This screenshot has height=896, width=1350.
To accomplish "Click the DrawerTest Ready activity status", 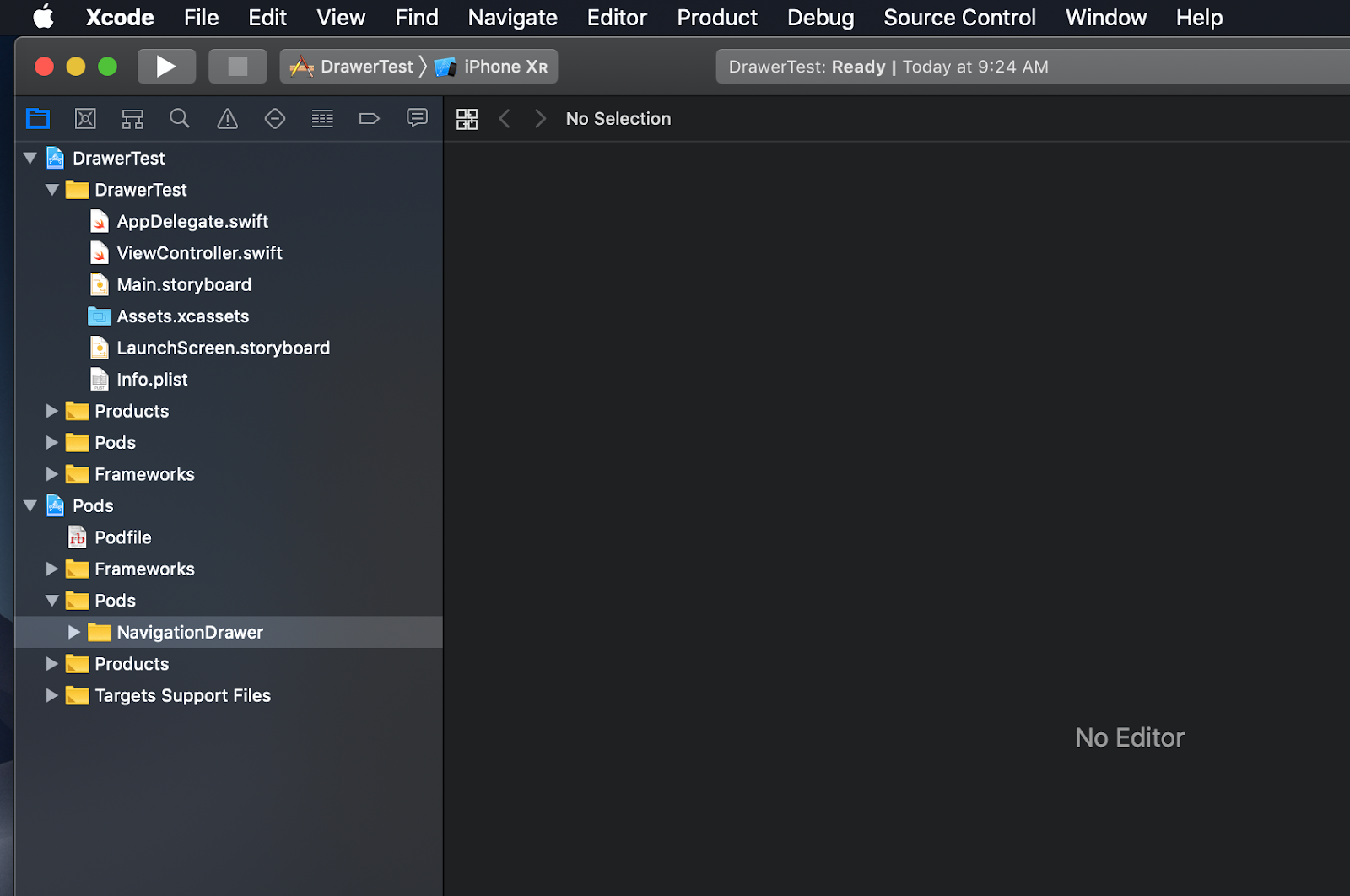I will 1033,67.
